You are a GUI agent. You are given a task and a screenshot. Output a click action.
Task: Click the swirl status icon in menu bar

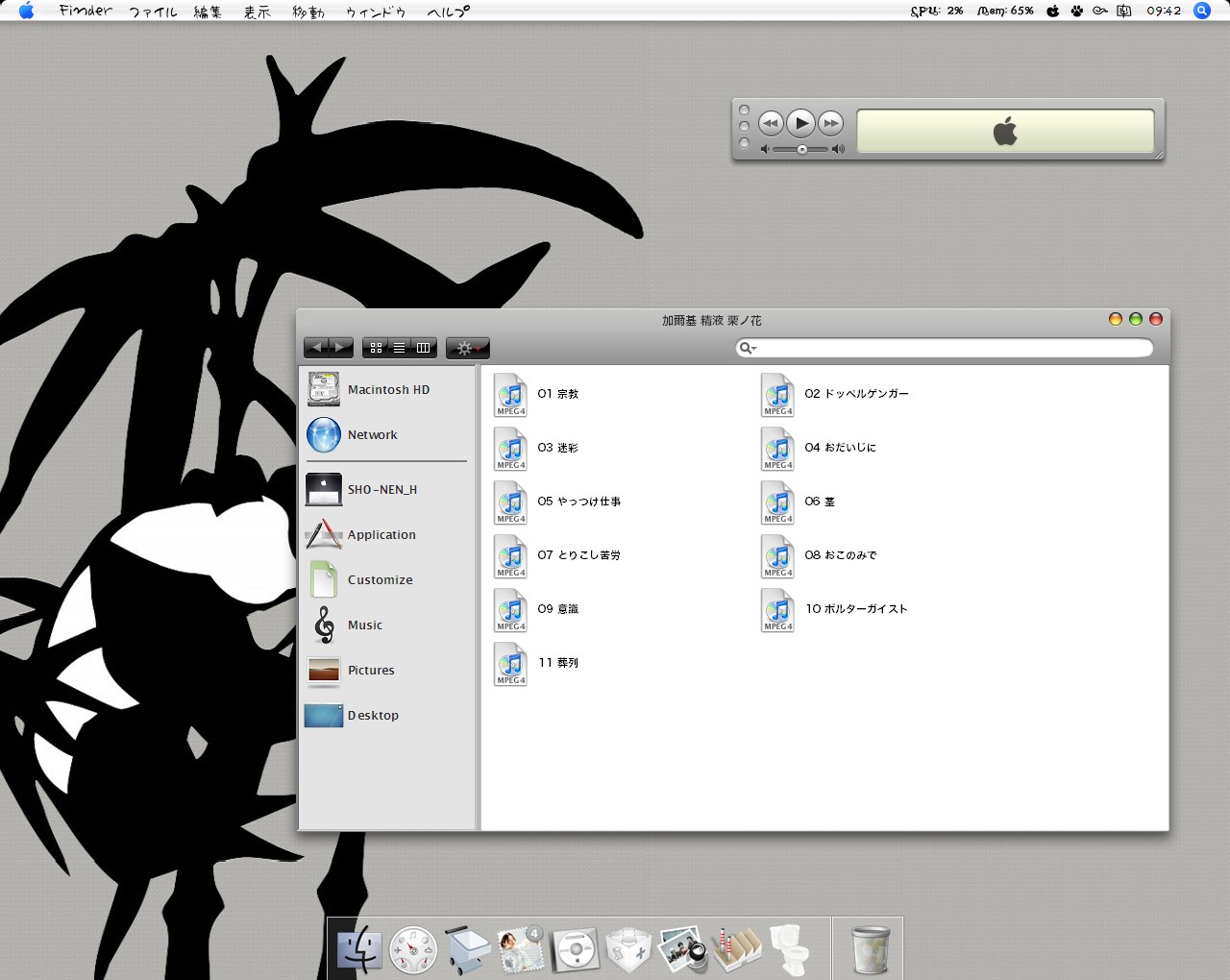[x=1099, y=11]
